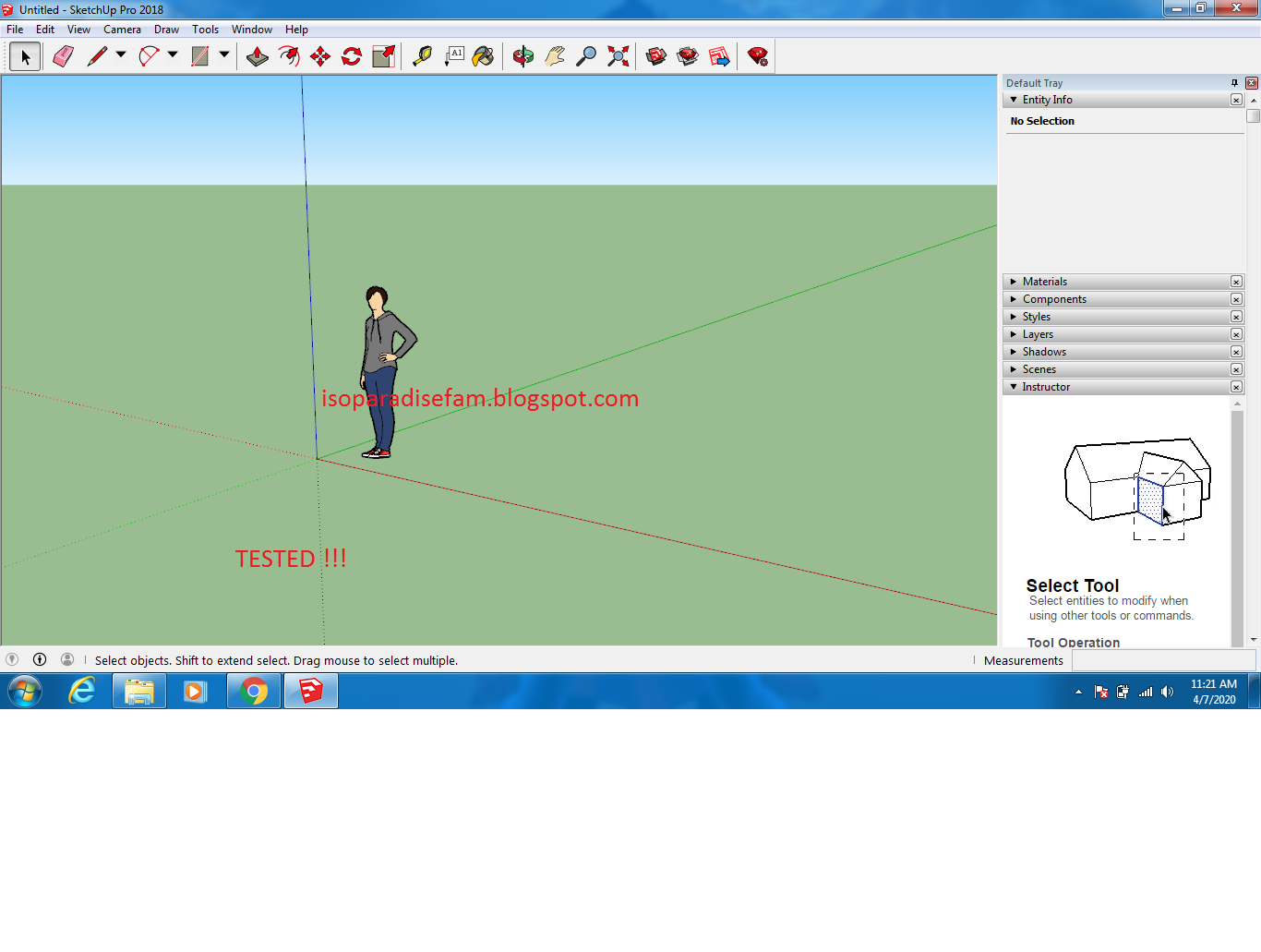Expand the Shadows panel
The image size is (1261, 952).
click(x=1013, y=352)
